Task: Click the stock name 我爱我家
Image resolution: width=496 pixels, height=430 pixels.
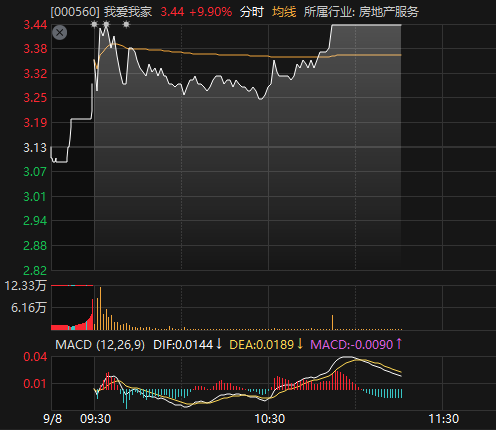Action: coord(128,12)
